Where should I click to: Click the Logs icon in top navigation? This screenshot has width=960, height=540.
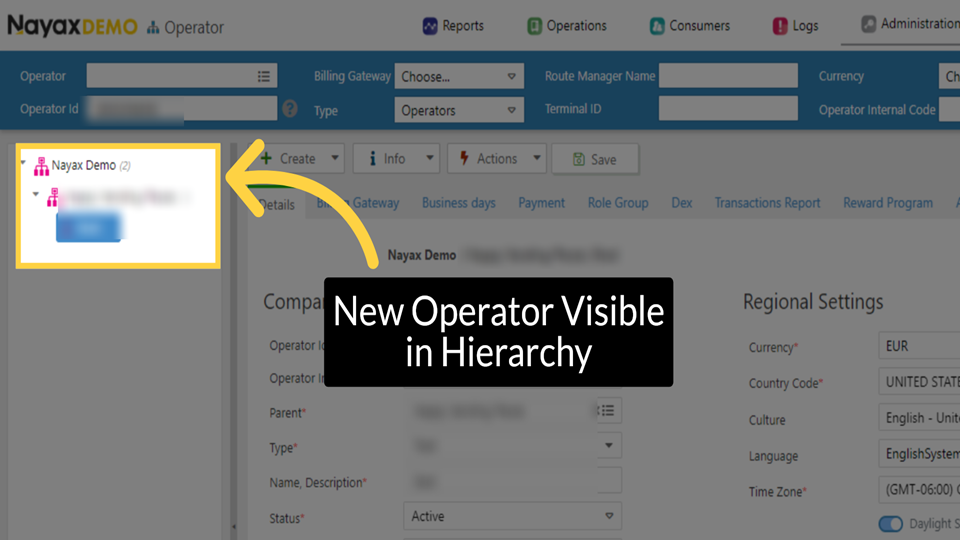pyautogui.click(x=780, y=26)
